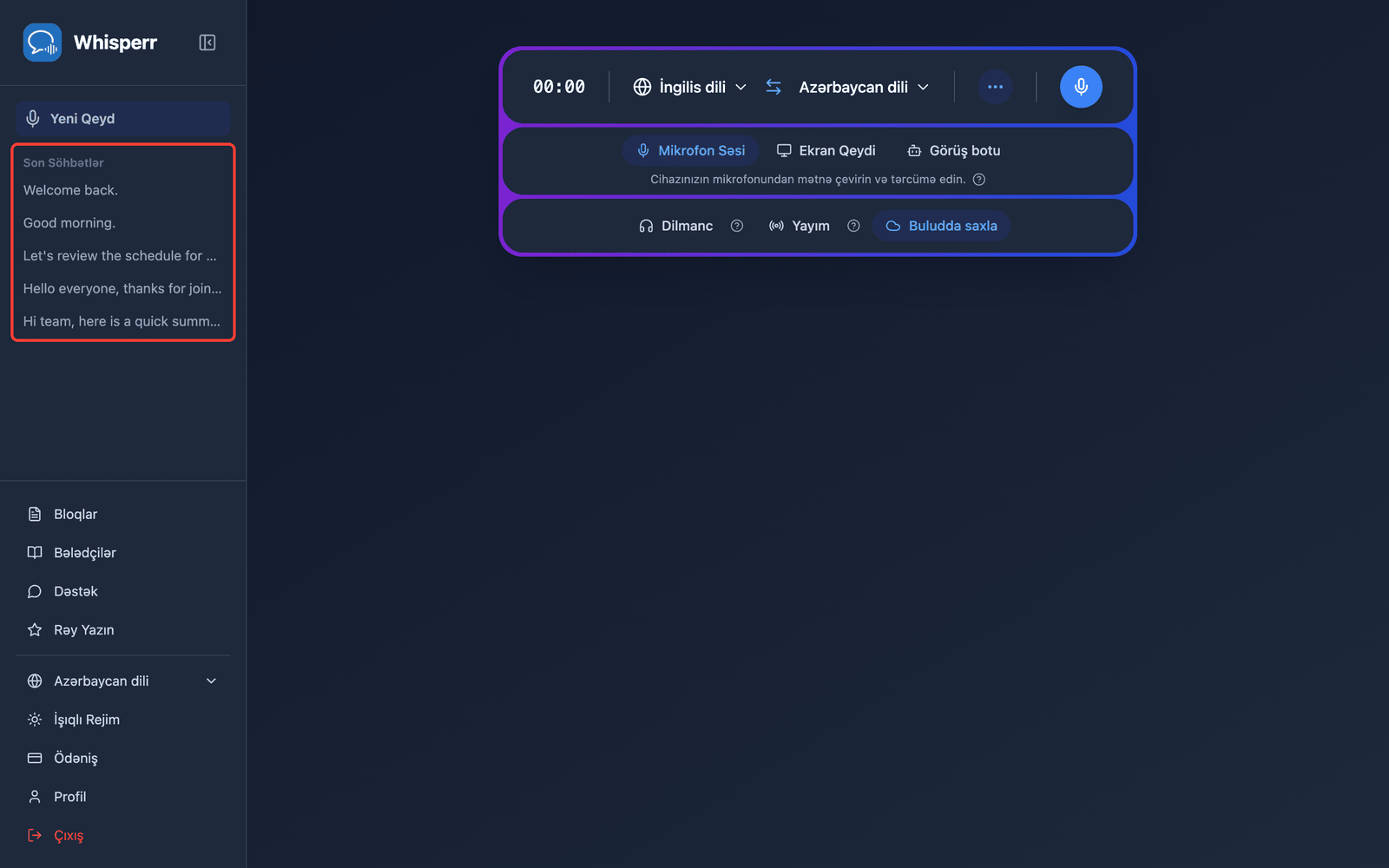Select the Mikrofon Səsi tab

click(x=691, y=150)
